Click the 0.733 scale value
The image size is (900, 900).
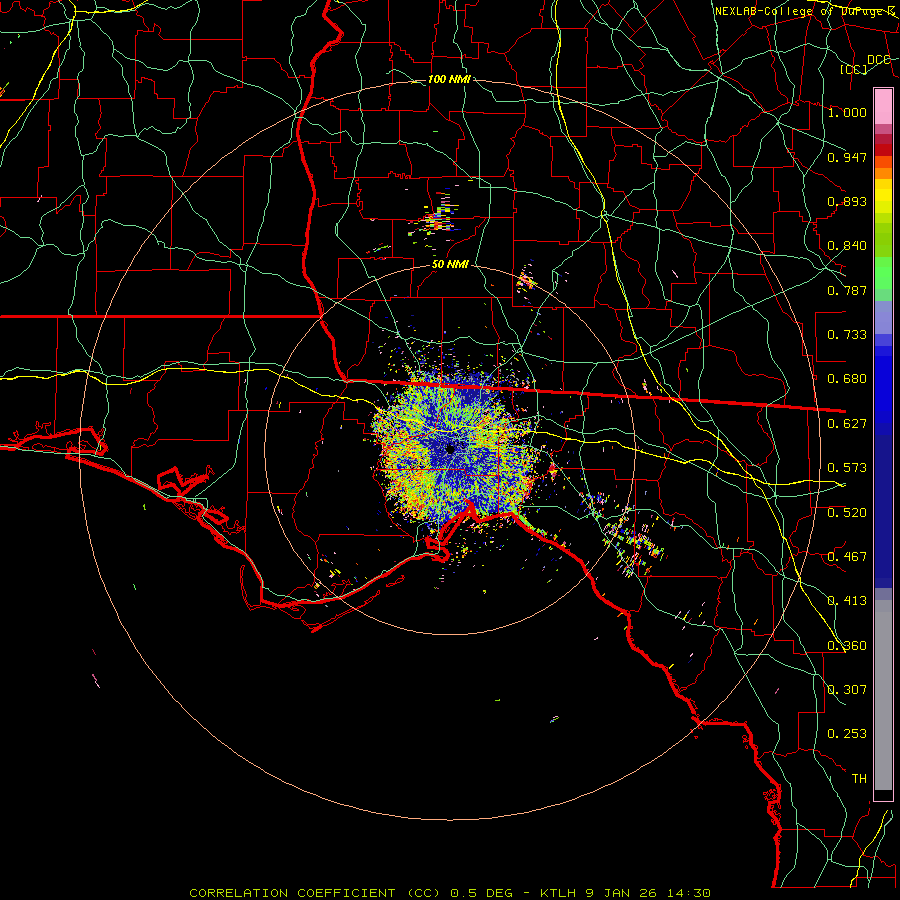tap(847, 335)
